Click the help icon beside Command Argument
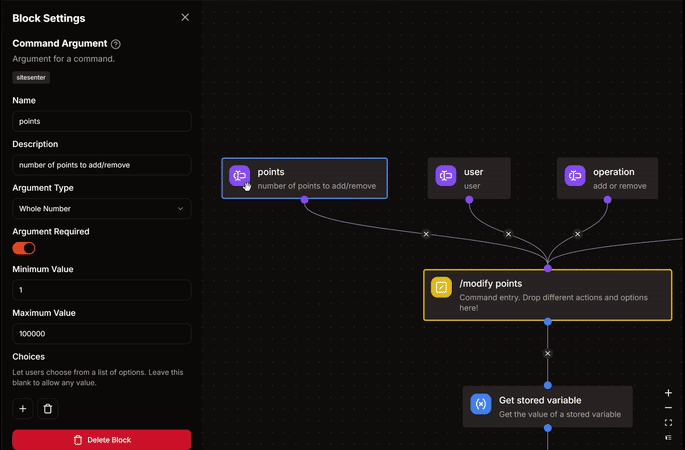This screenshot has width=685, height=450. click(x=116, y=44)
